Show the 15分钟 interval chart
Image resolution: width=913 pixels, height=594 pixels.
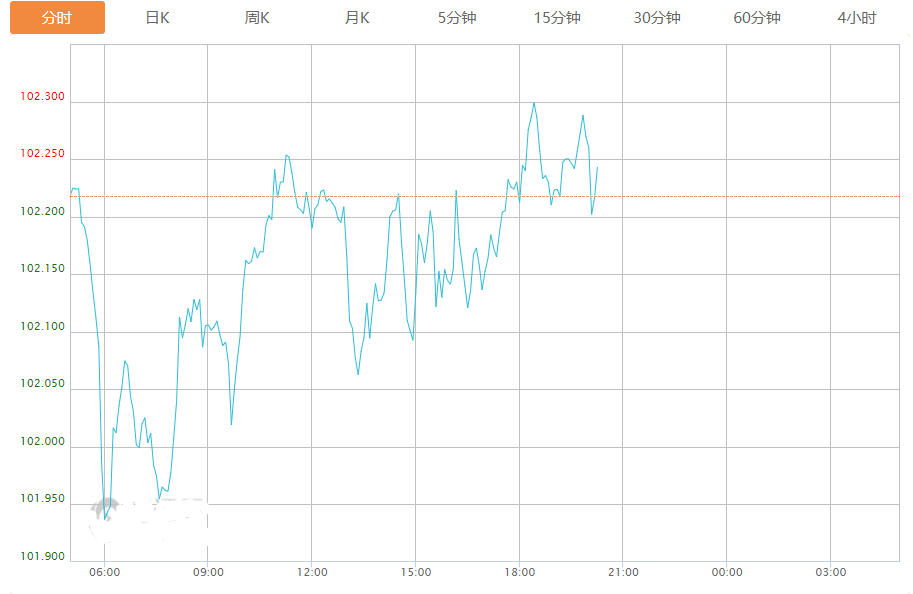point(557,18)
